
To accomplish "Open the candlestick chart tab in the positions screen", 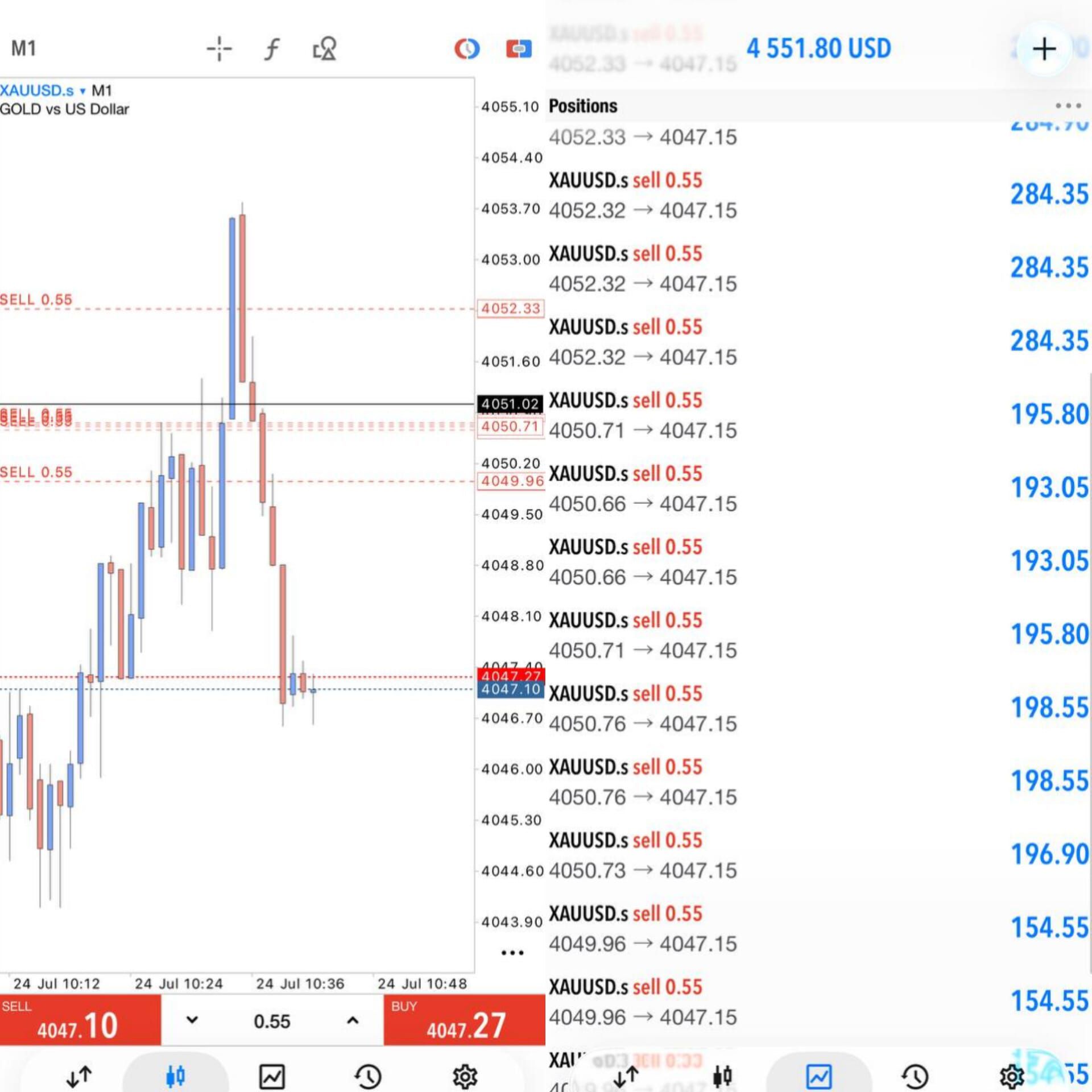I will pyautogui.click(x=722, y=1076).
